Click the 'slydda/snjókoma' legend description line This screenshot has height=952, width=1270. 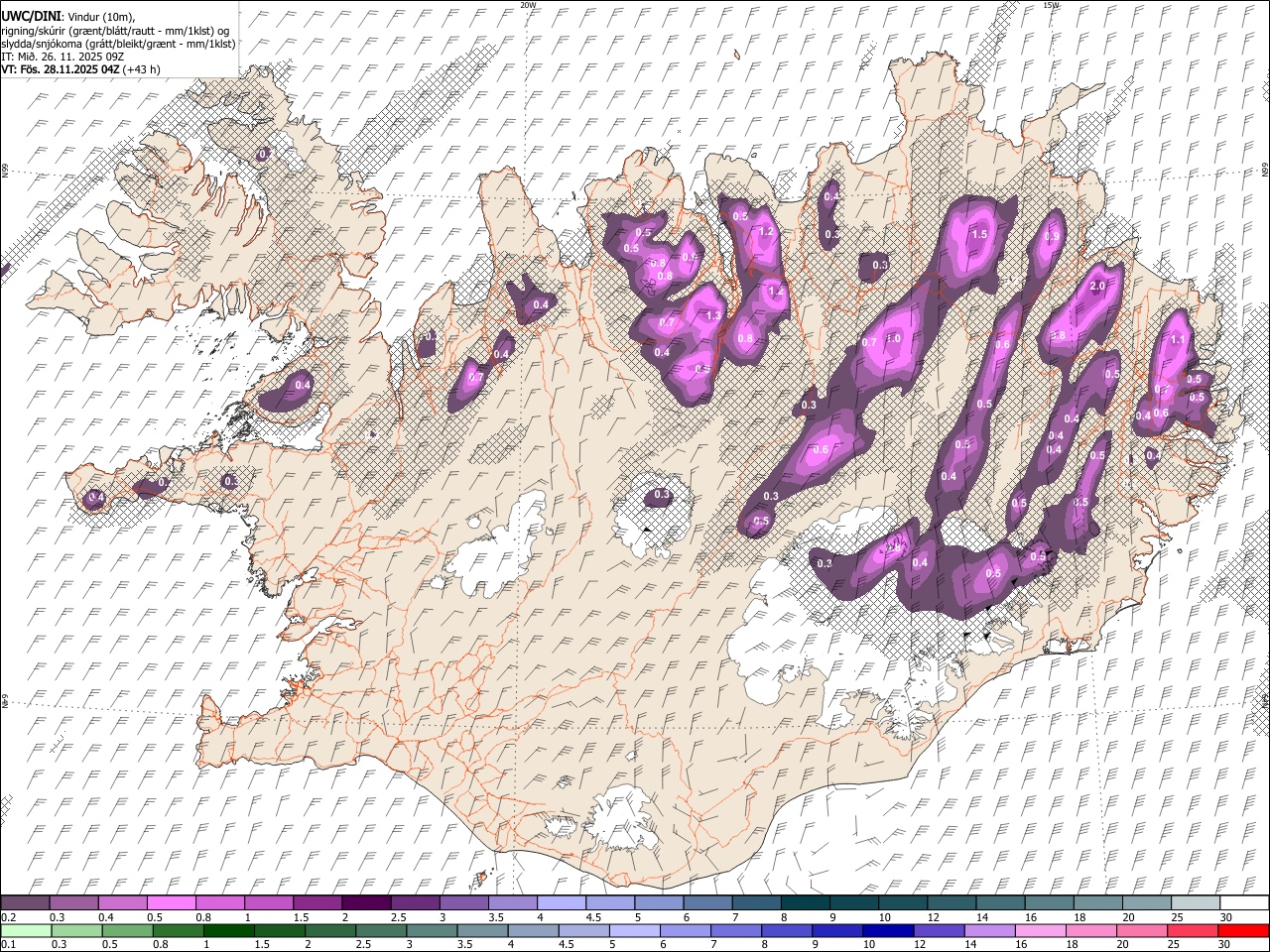118,44
